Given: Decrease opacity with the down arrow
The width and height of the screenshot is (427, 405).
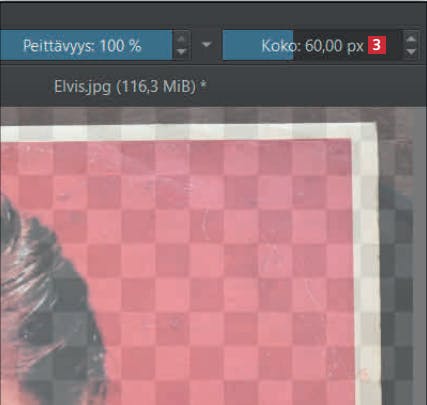Looking at the screenshot, I should [181, 52].
